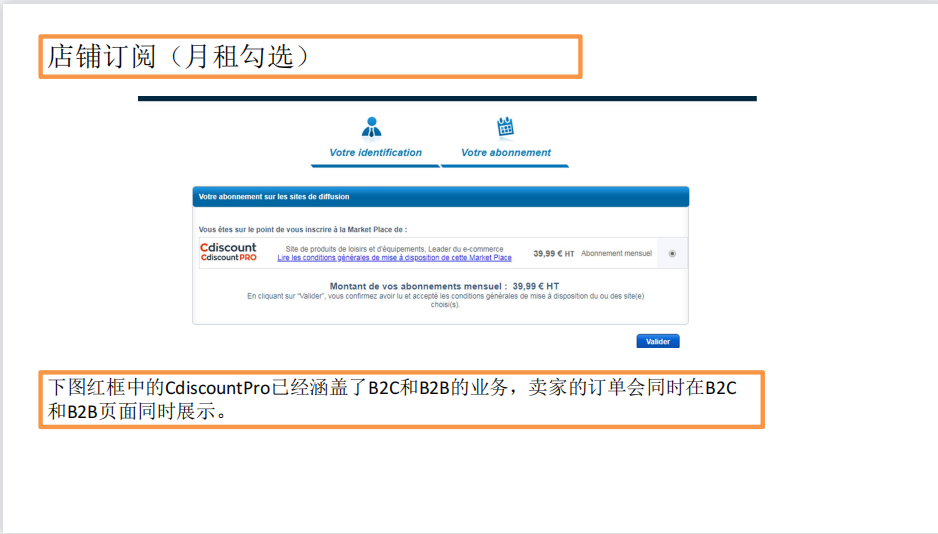Click the Site de produits de loisirs description

coord(394,249)
